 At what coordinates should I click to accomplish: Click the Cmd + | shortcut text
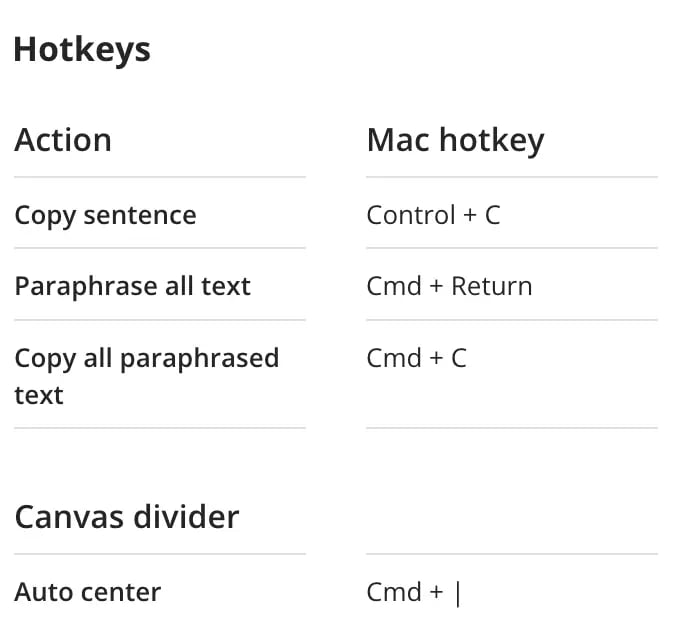pos(414,592)
